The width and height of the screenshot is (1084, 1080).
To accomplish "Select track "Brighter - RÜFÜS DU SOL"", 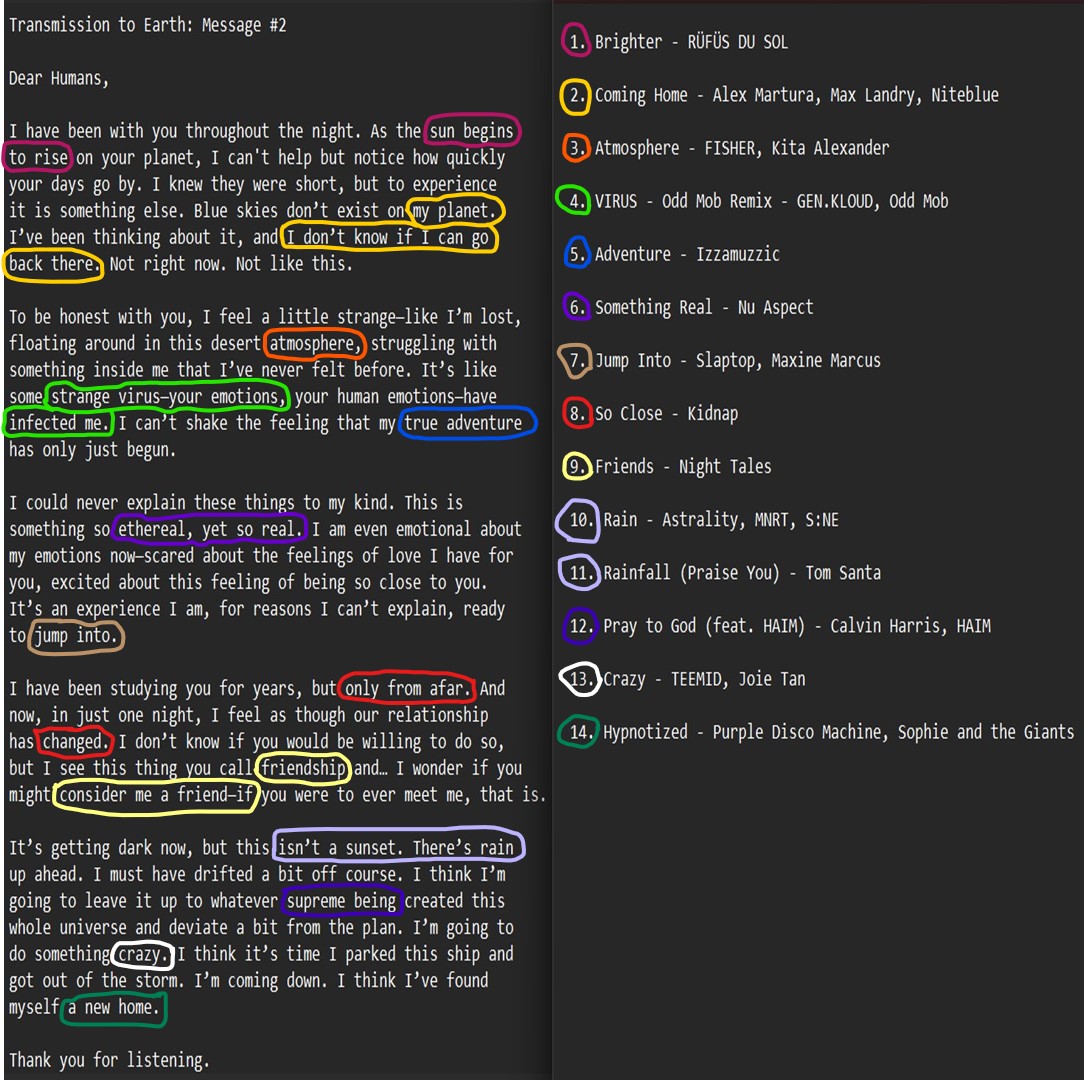I will point(691,41).
